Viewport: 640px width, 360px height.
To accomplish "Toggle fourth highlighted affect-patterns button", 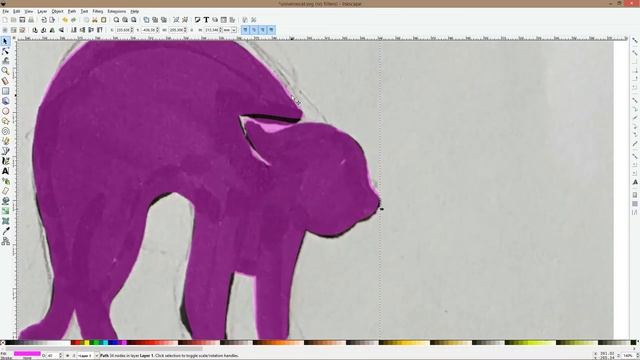I will point(271,30).
